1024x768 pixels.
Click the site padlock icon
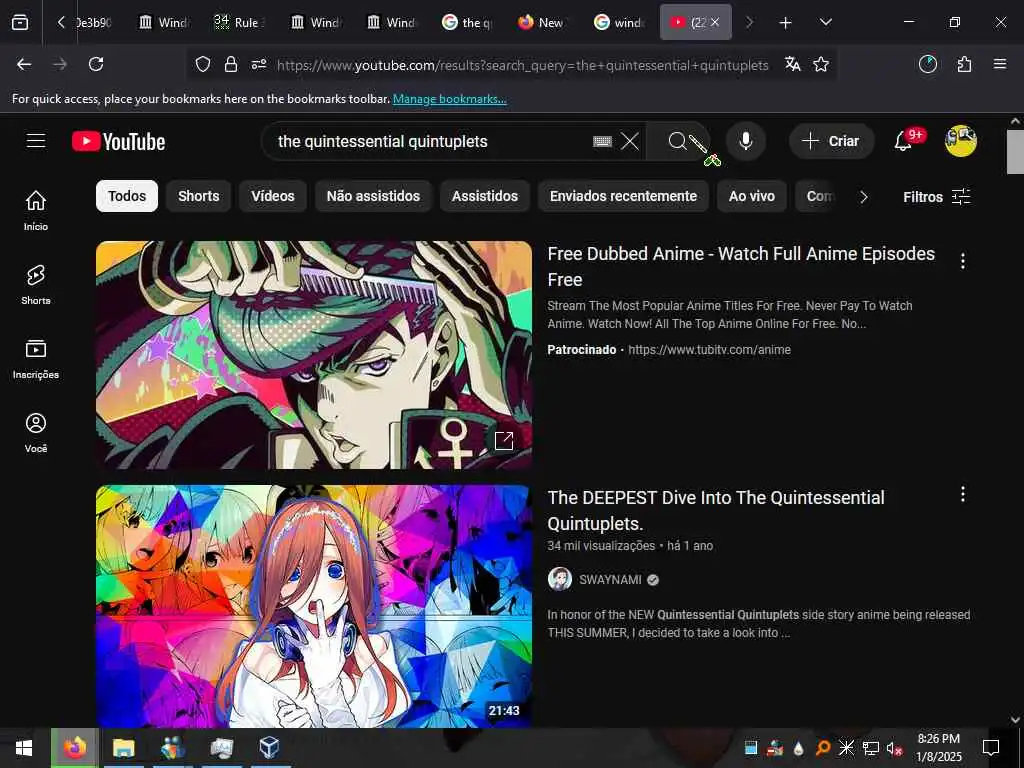[x=231, y=65]
